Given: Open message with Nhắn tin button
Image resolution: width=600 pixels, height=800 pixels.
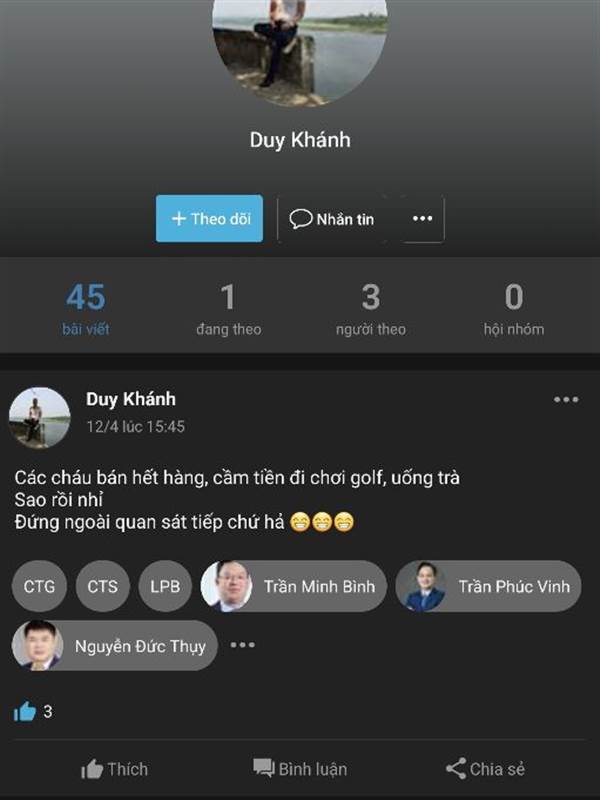Looking at the screenshot, I should tap(332, 219).
